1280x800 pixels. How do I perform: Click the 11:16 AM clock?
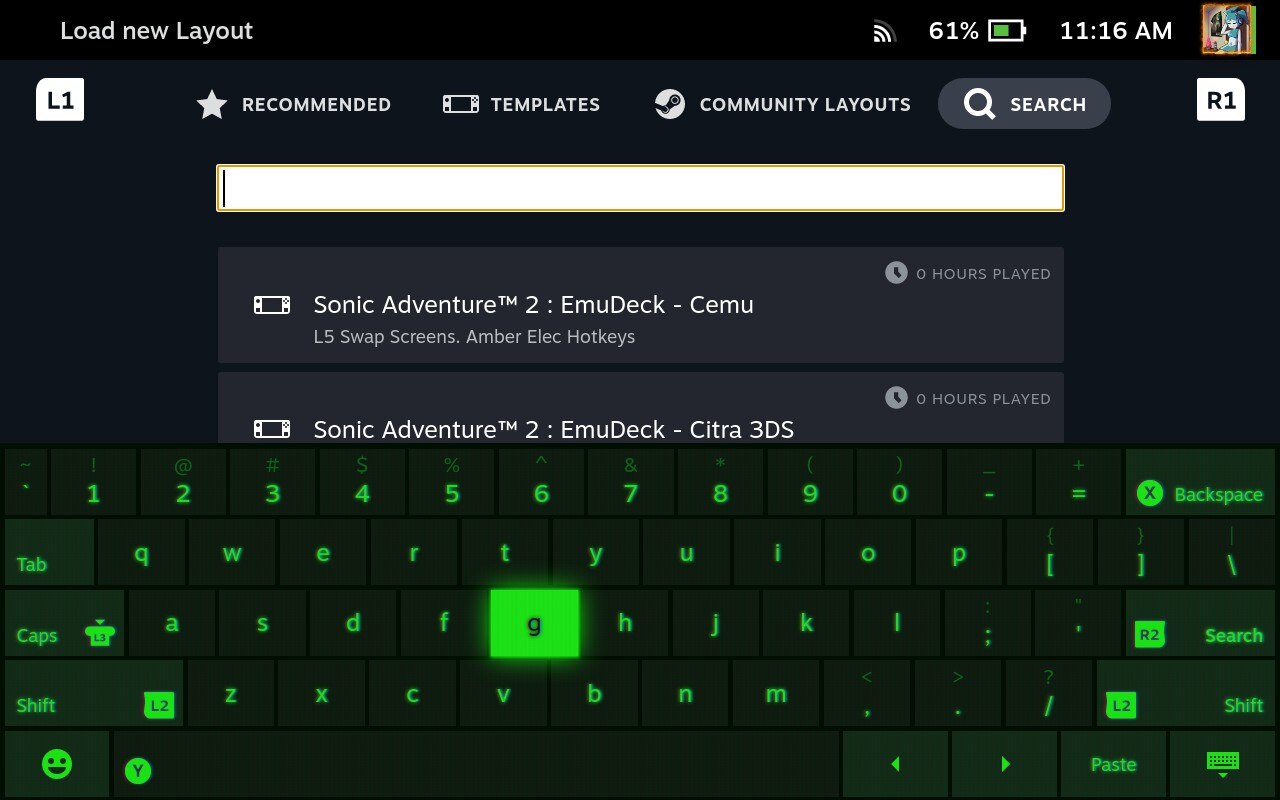tap(1115, 31)
